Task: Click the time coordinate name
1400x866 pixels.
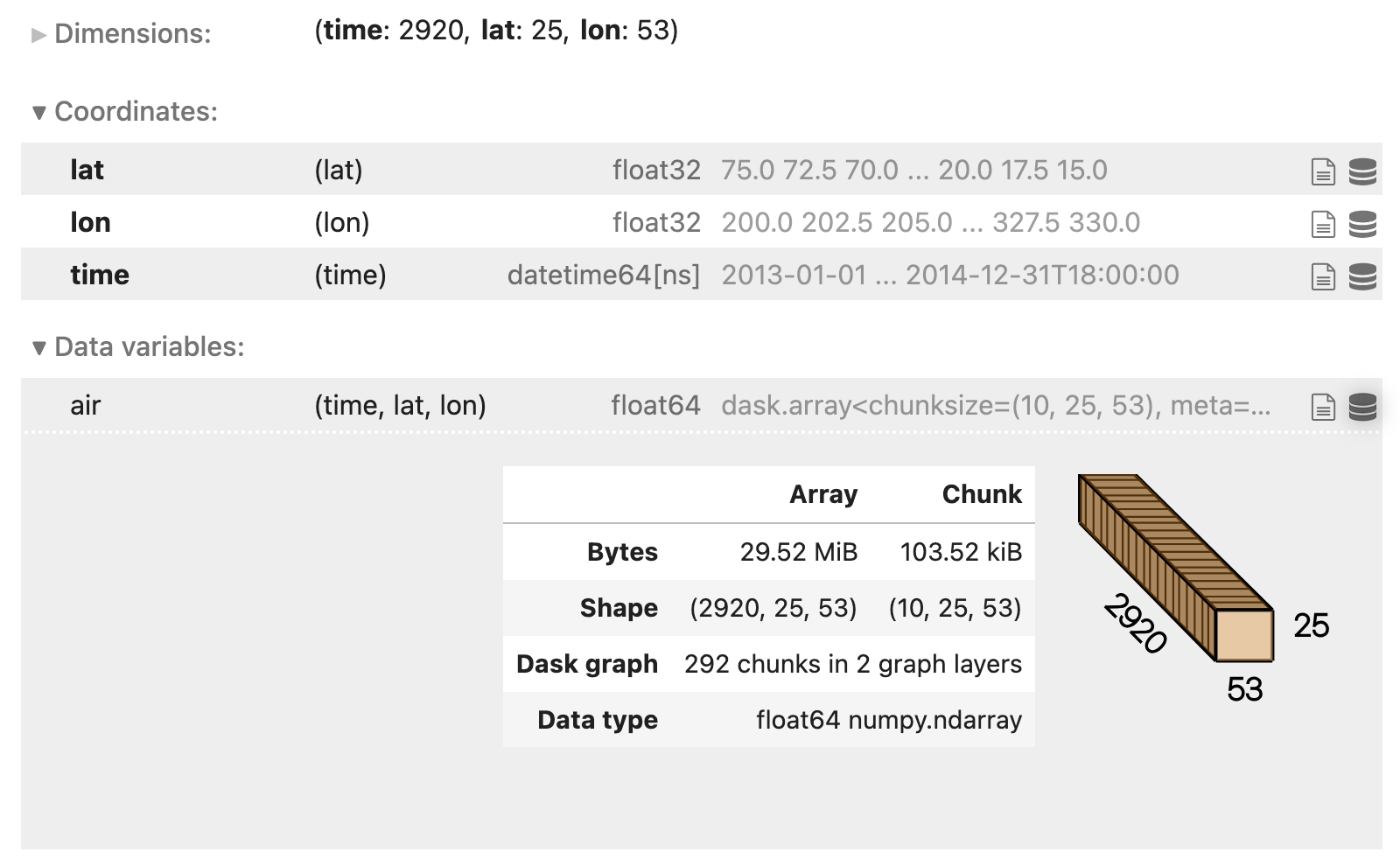Action: pos(100,275)
